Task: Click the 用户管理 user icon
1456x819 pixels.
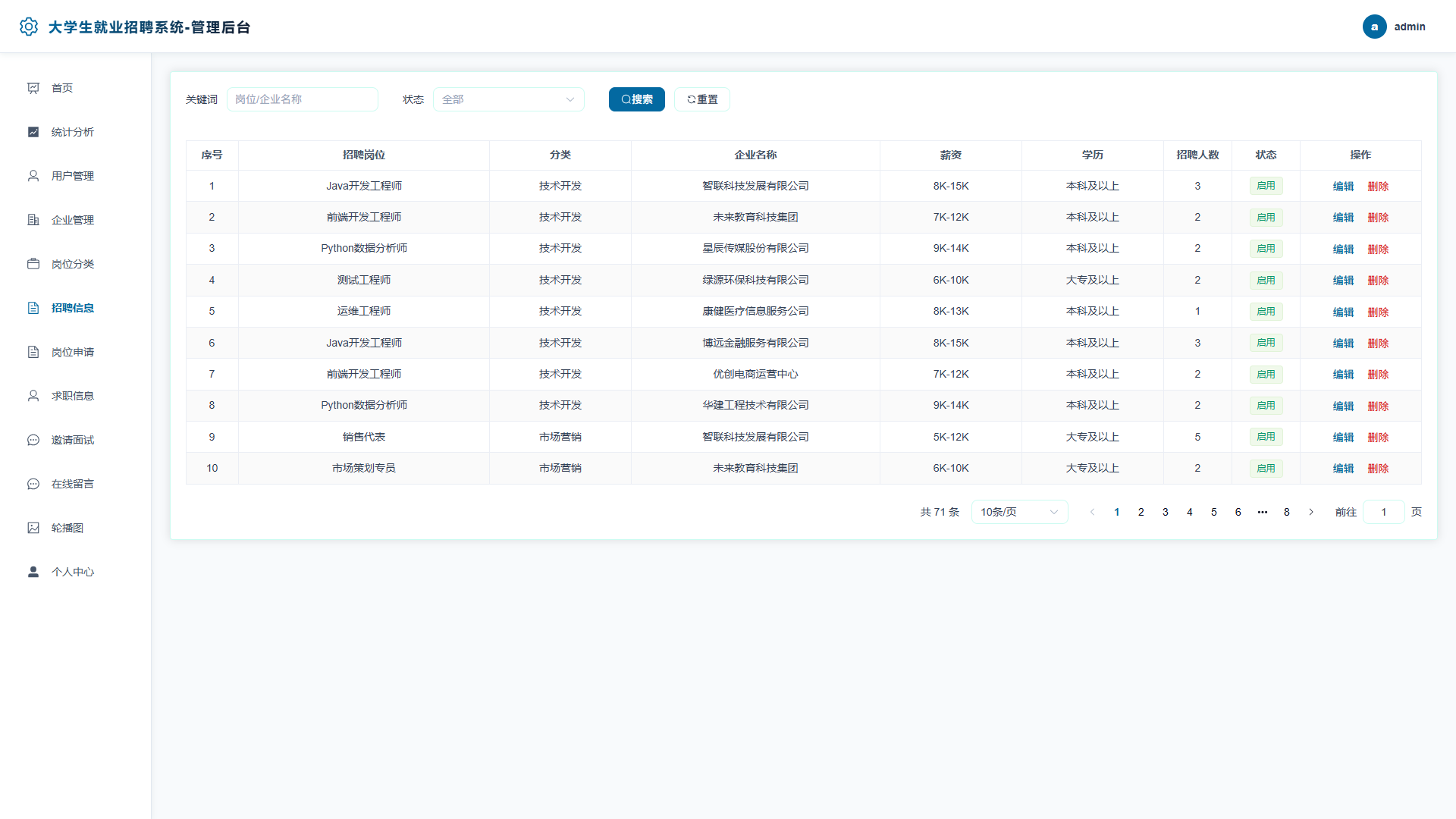Action: [x=33, y=176]
